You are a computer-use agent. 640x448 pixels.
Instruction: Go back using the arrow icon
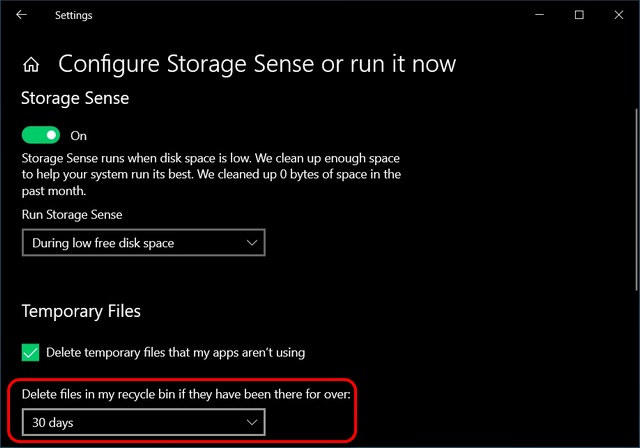click(21, 15)
